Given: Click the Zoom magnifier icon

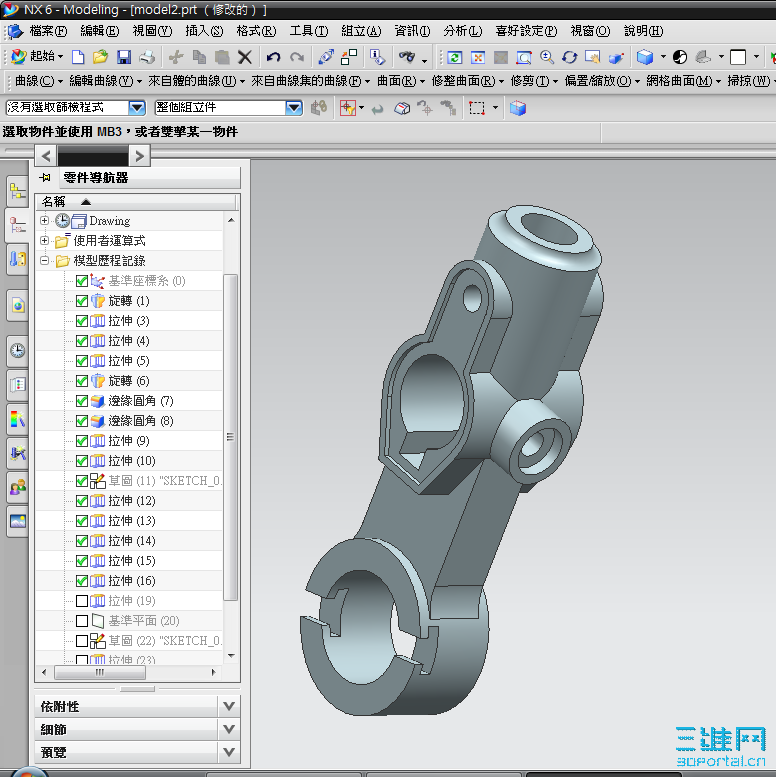Looking at the screenshot, I should coord(547,57).
